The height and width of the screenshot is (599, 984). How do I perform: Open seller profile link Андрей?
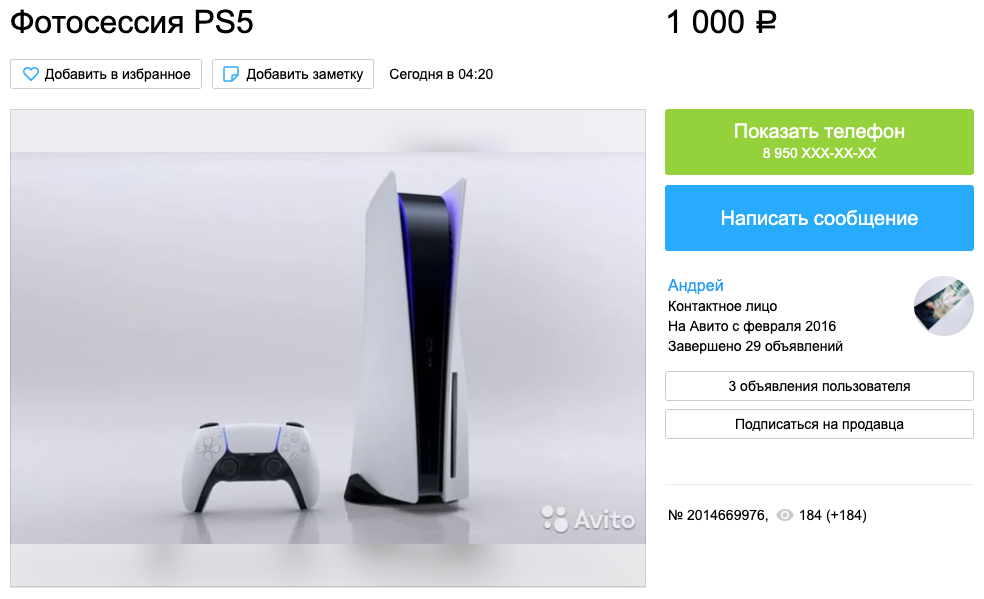(695, 285)
